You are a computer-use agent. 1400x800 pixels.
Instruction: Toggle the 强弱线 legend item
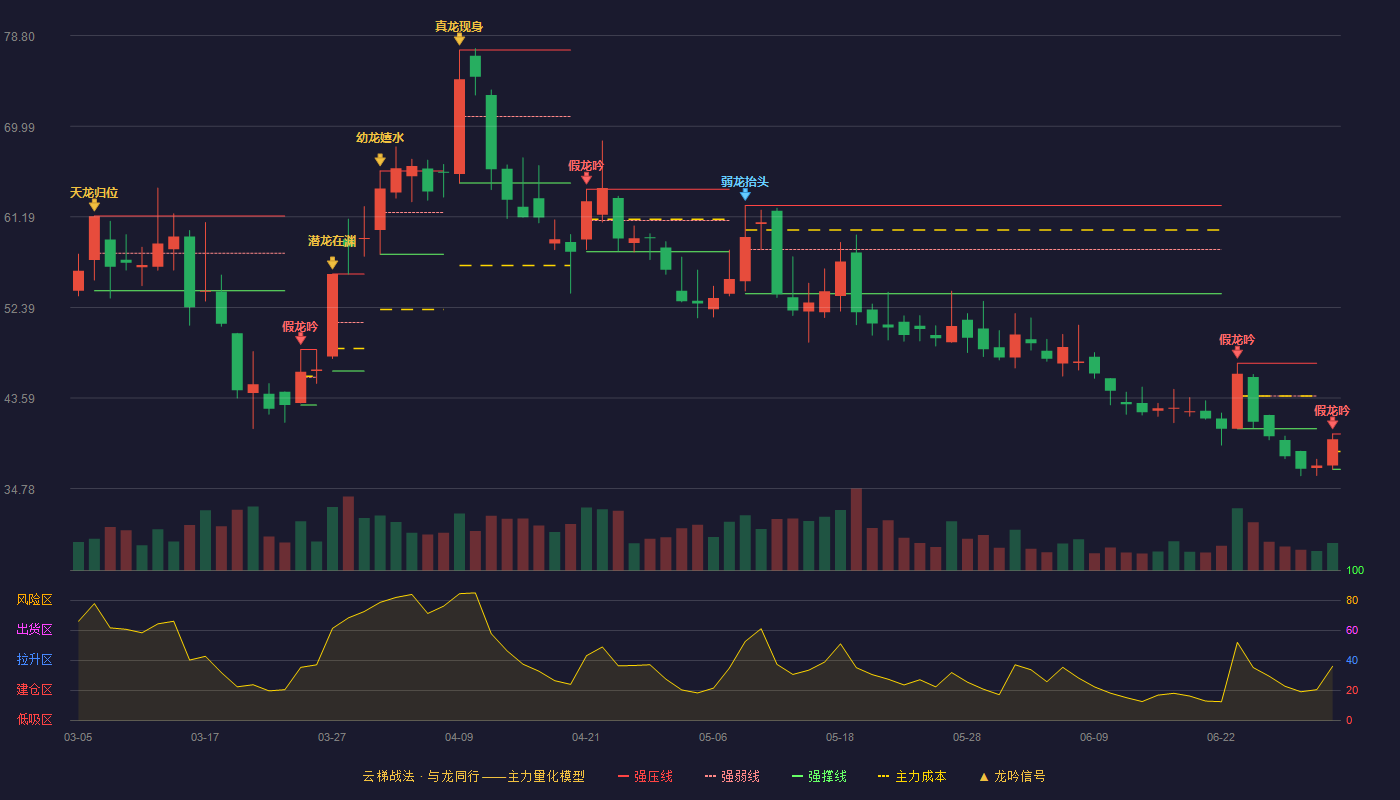pyautogui.click(x=732, y=776)
